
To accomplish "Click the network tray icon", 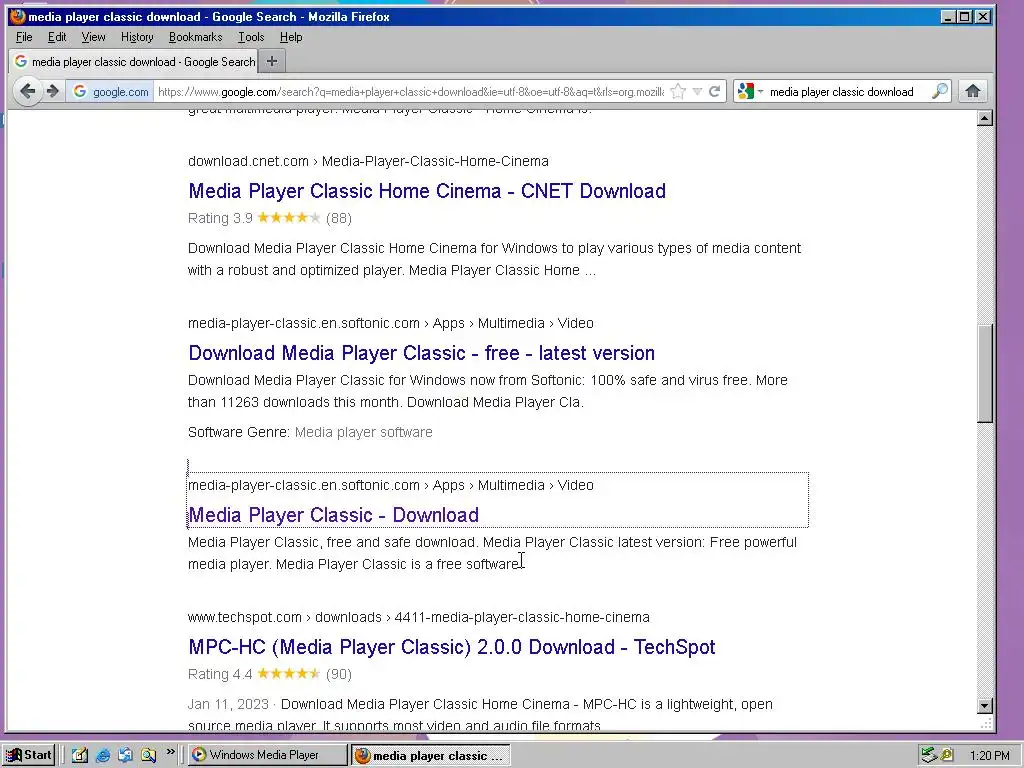I will click(x=928, y=755).
